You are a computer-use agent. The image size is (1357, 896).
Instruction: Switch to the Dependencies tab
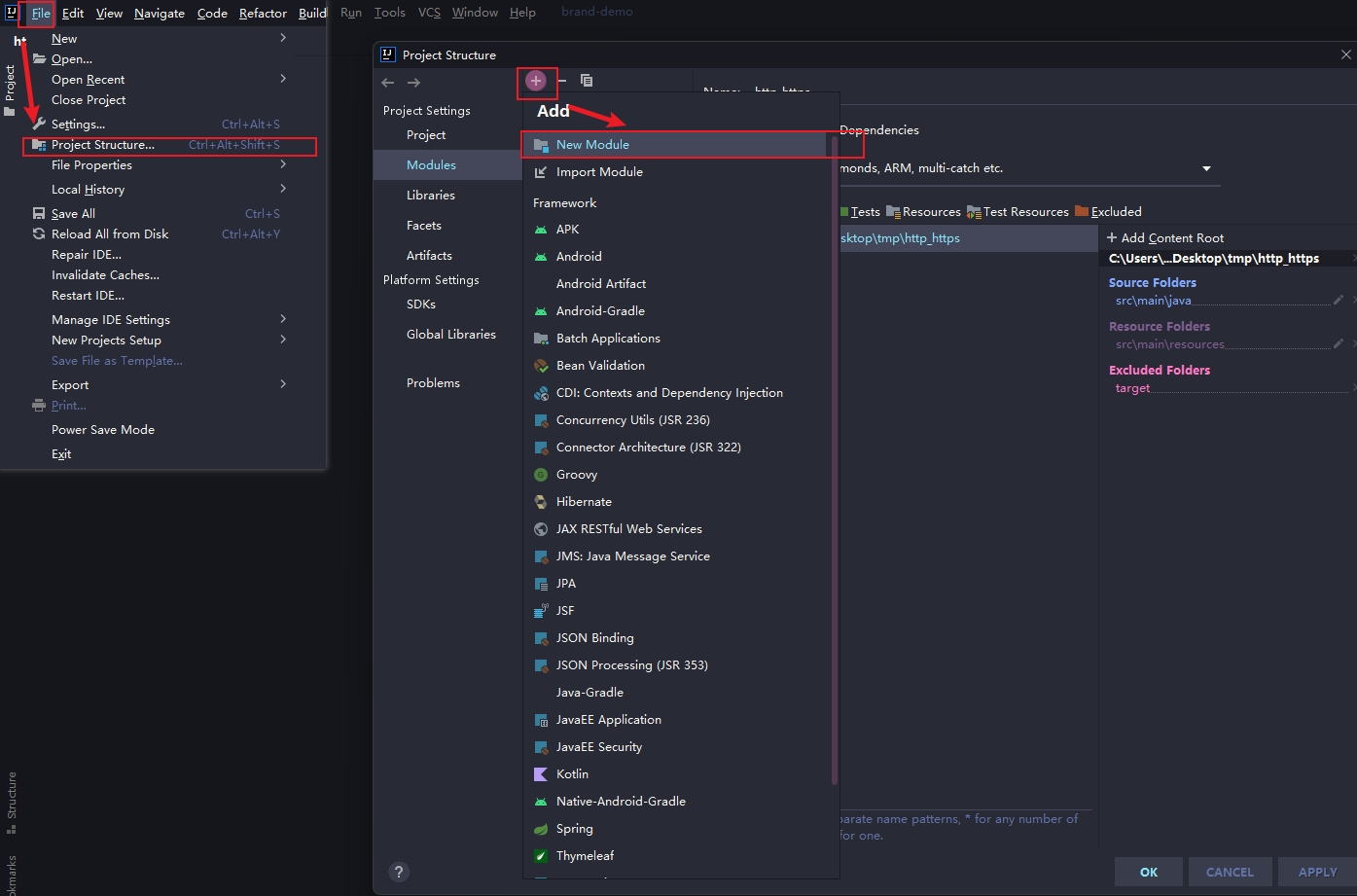coord(878,129)
